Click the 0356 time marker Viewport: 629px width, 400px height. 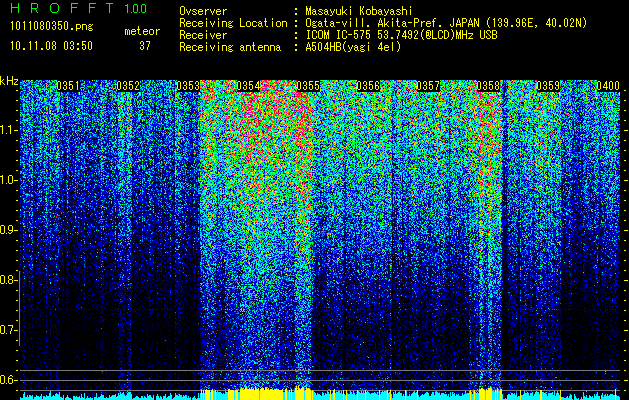click(x=368, y=86)
